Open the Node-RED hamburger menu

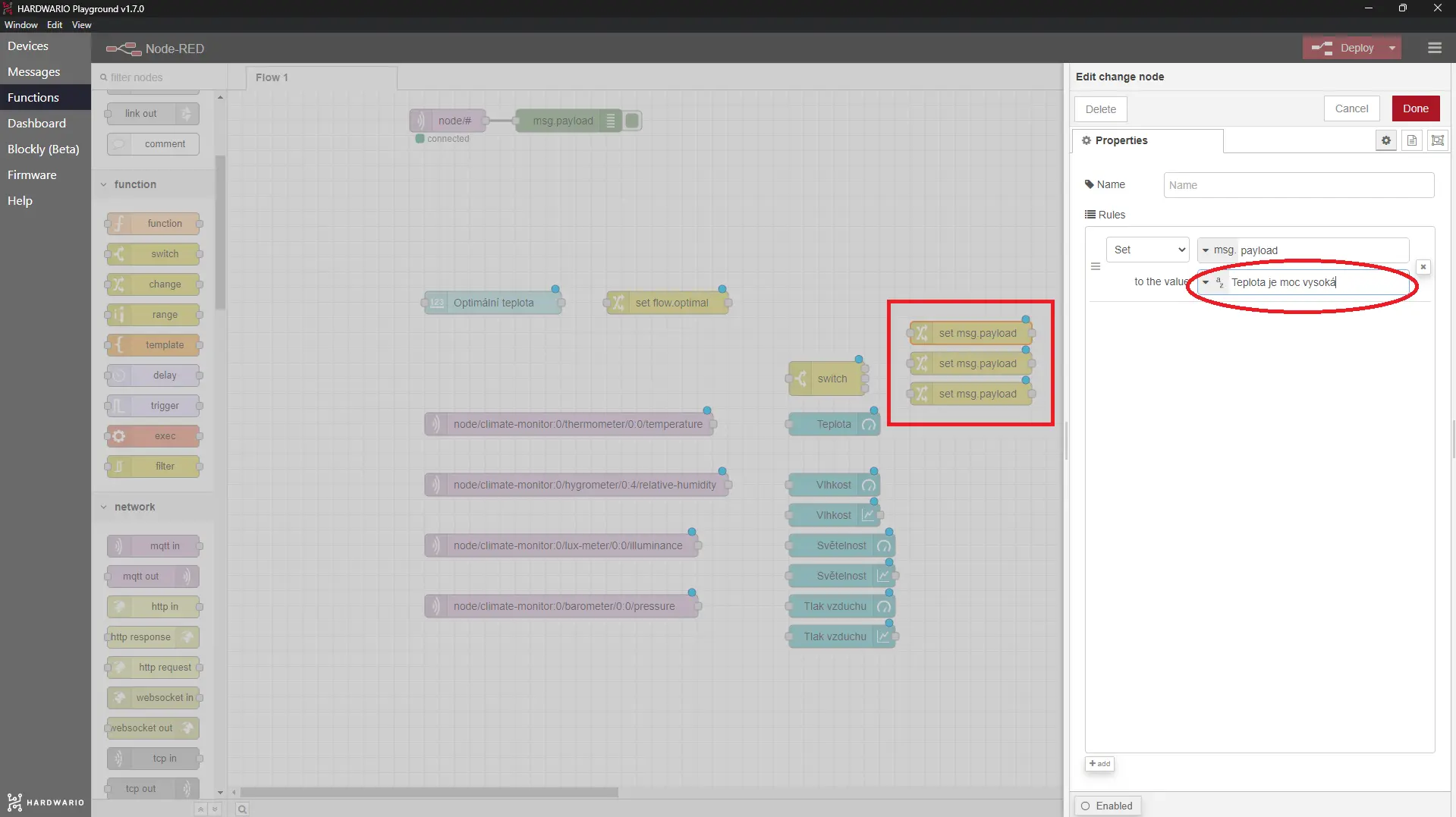(1434, 48)
